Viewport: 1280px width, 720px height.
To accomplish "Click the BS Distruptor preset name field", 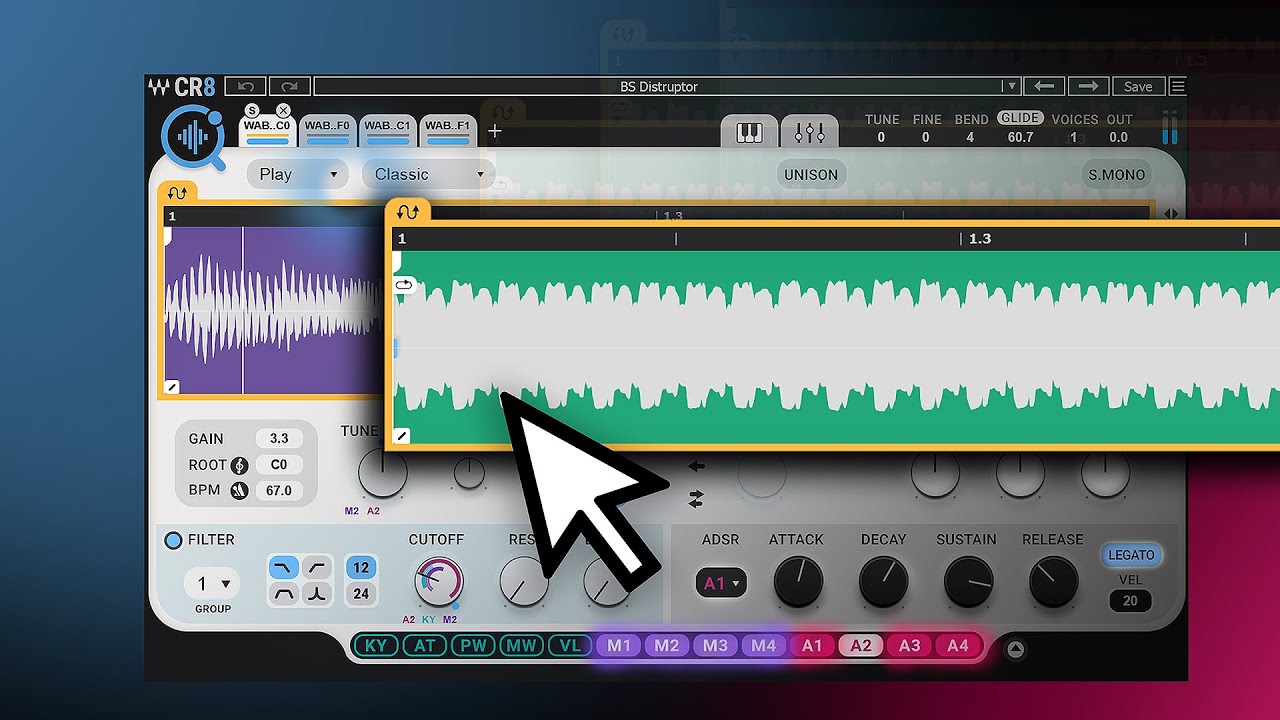I will (659, 87).
